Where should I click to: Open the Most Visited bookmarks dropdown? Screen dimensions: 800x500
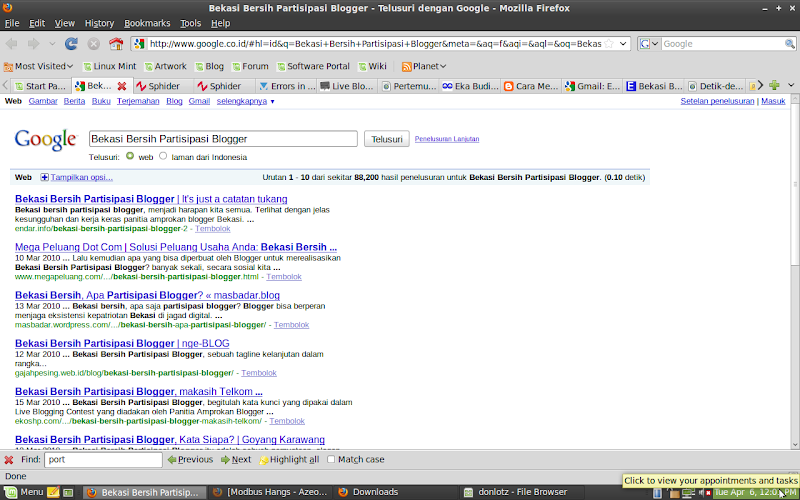[x=38, y=66]
